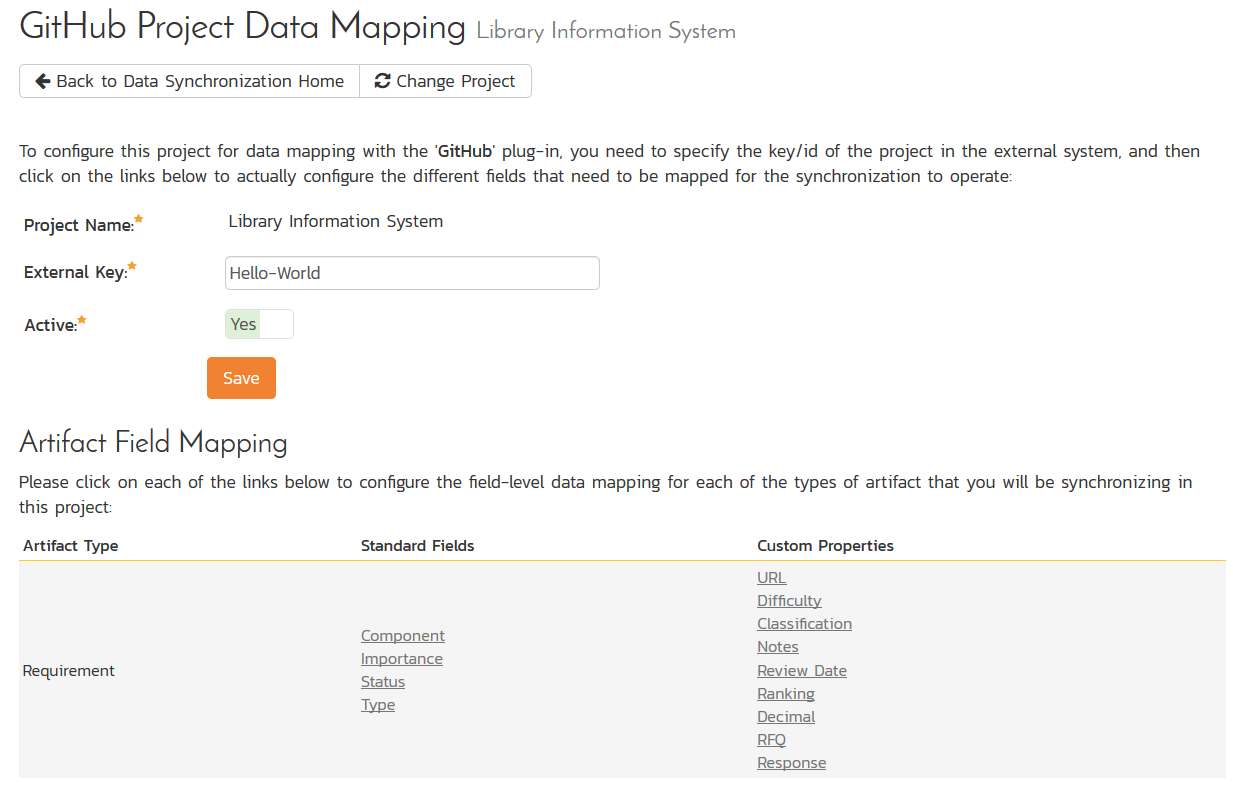Open the Classification custom property link
1233x785 pixels.
pos(805,624)
